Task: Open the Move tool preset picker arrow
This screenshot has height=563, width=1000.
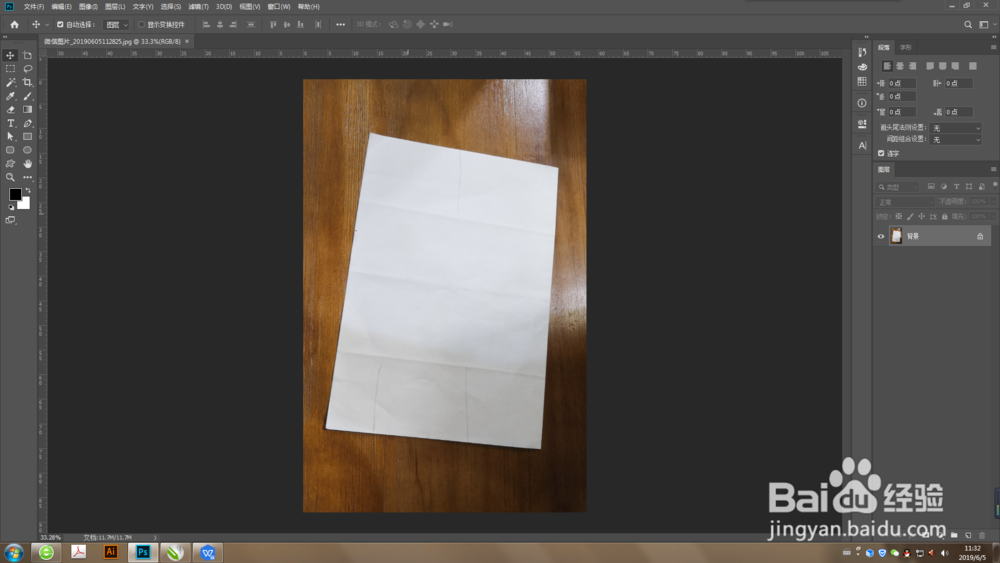Action: pyautogui.click(x=47, y=25)
